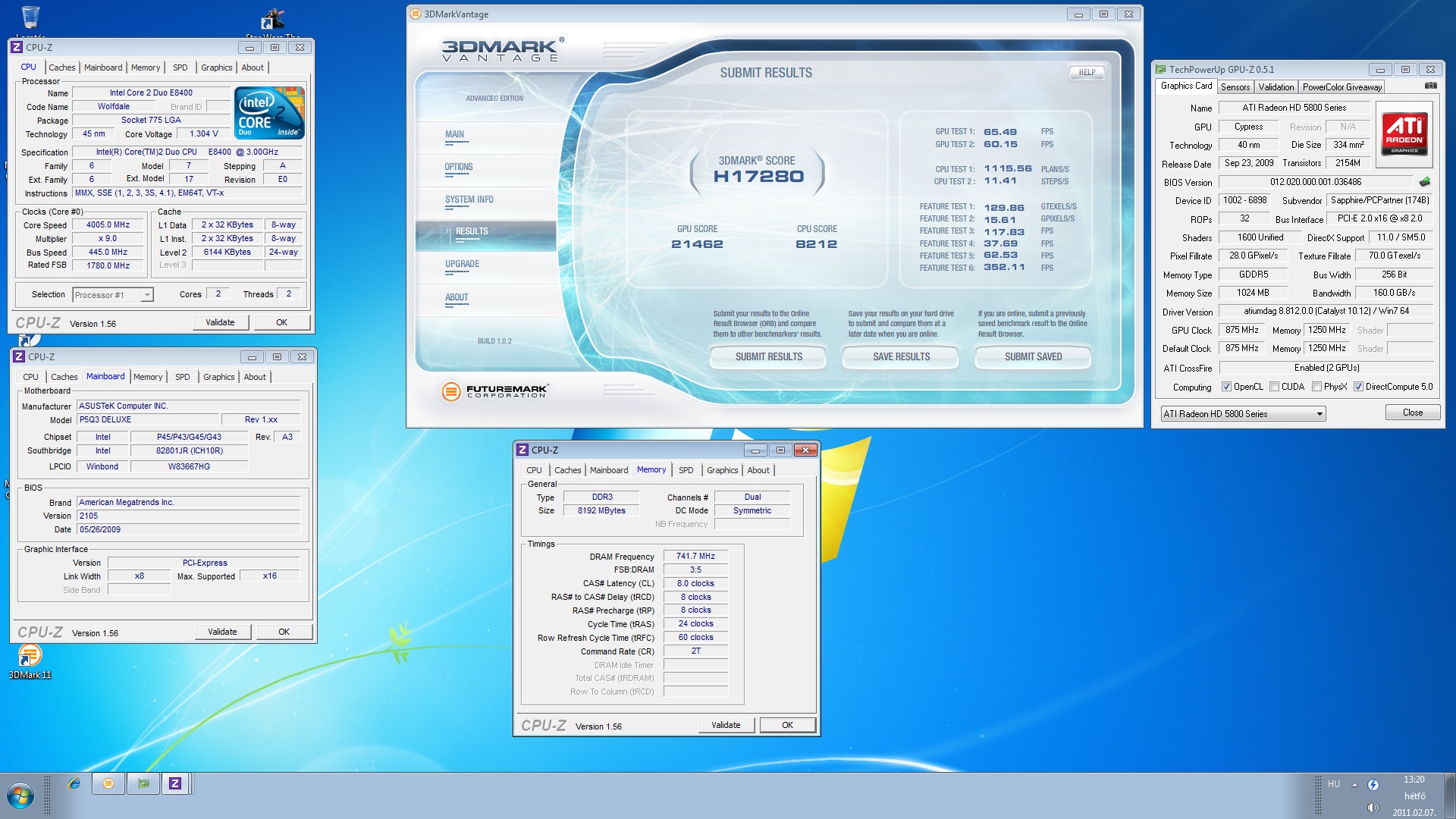The width and height of the screenshot is (1456, 819).
Task: Toggle the OpenCL checkbox
Action: (1226, 387)
